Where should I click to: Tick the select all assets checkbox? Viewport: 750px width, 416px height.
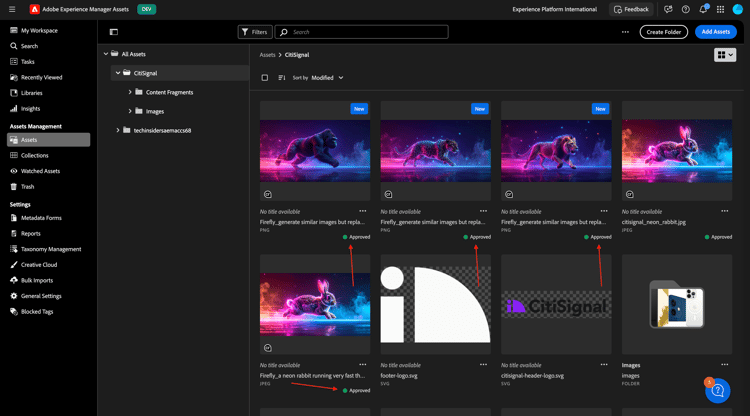point(265,77)
